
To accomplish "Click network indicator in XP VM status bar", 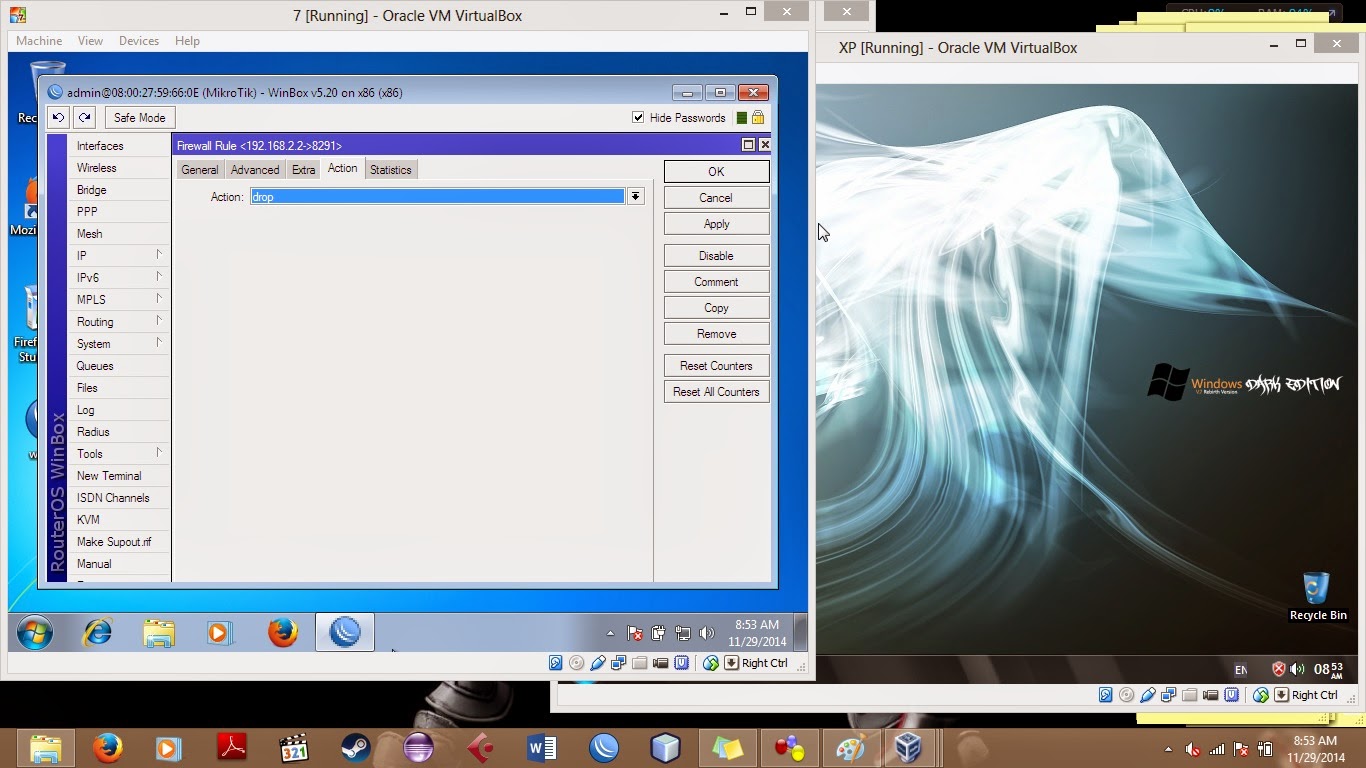I will tap(1168, 695).
